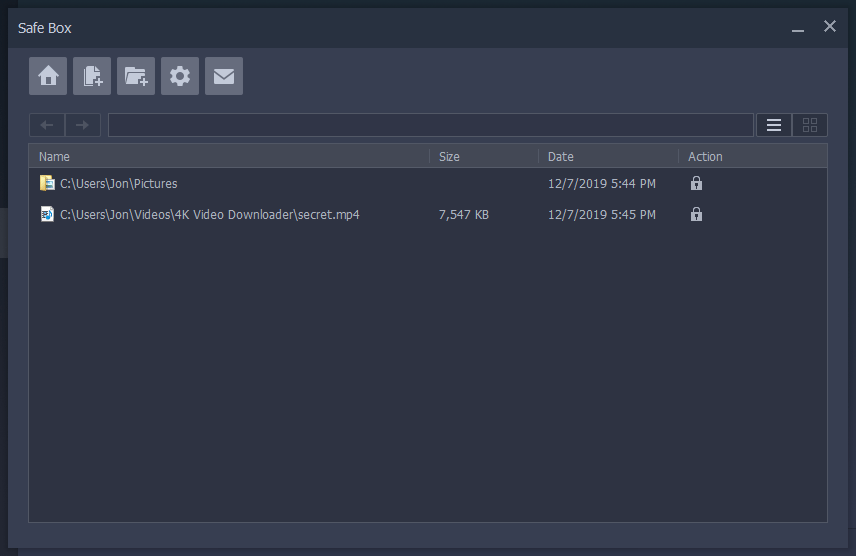Sort by the Size column header
The width and height of the screenshot is (856, 556).
click(484, 156)
